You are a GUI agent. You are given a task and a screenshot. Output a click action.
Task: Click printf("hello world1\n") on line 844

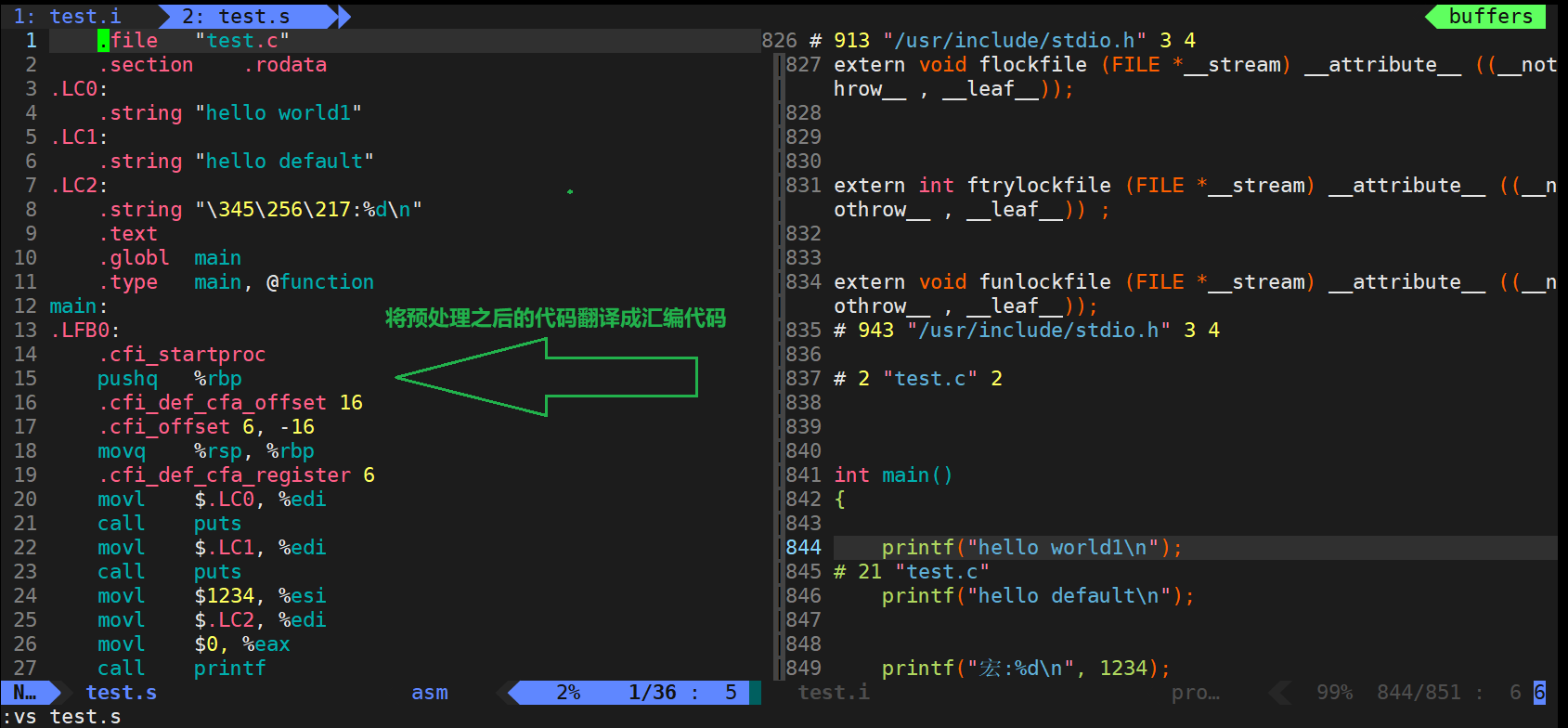tap(1032, 547)
